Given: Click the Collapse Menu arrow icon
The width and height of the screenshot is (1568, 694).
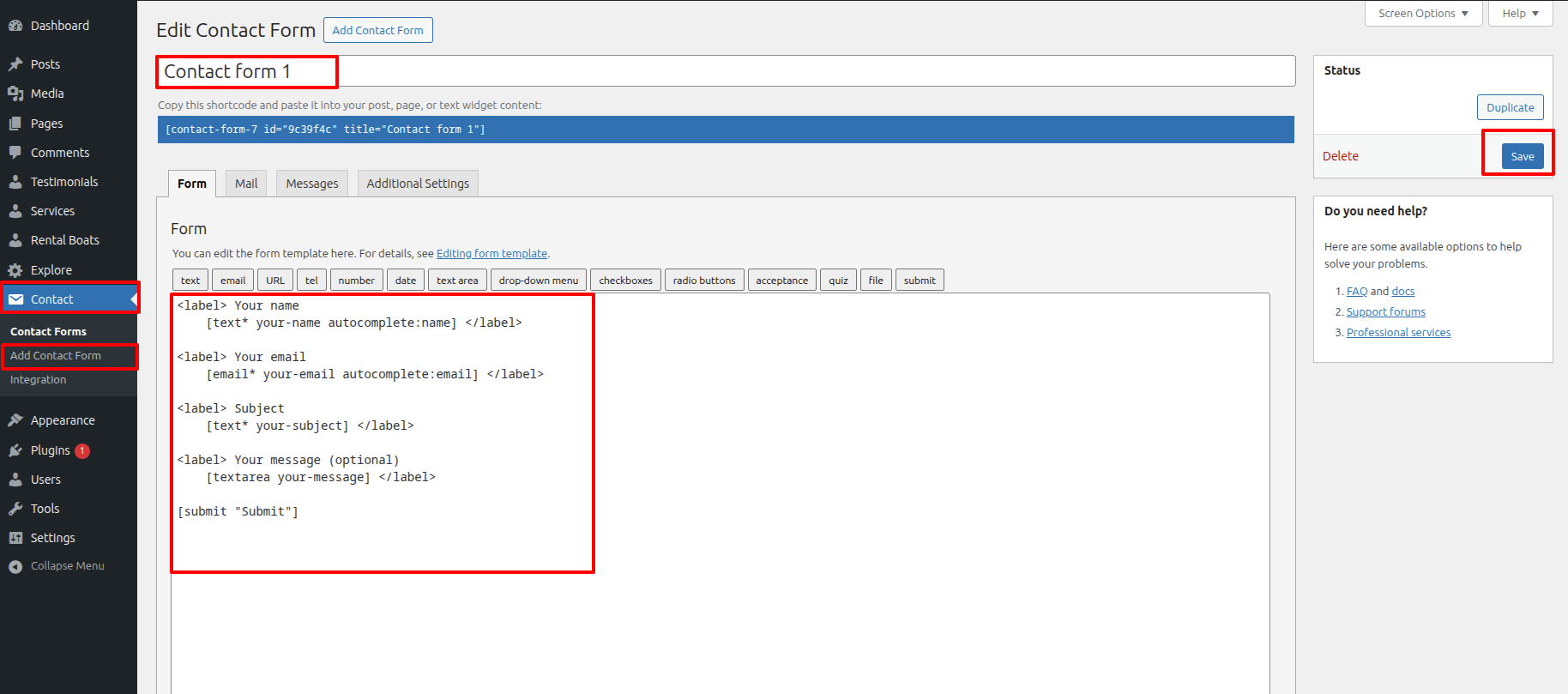Looking at the screenshot, I should tap(15, 566).
